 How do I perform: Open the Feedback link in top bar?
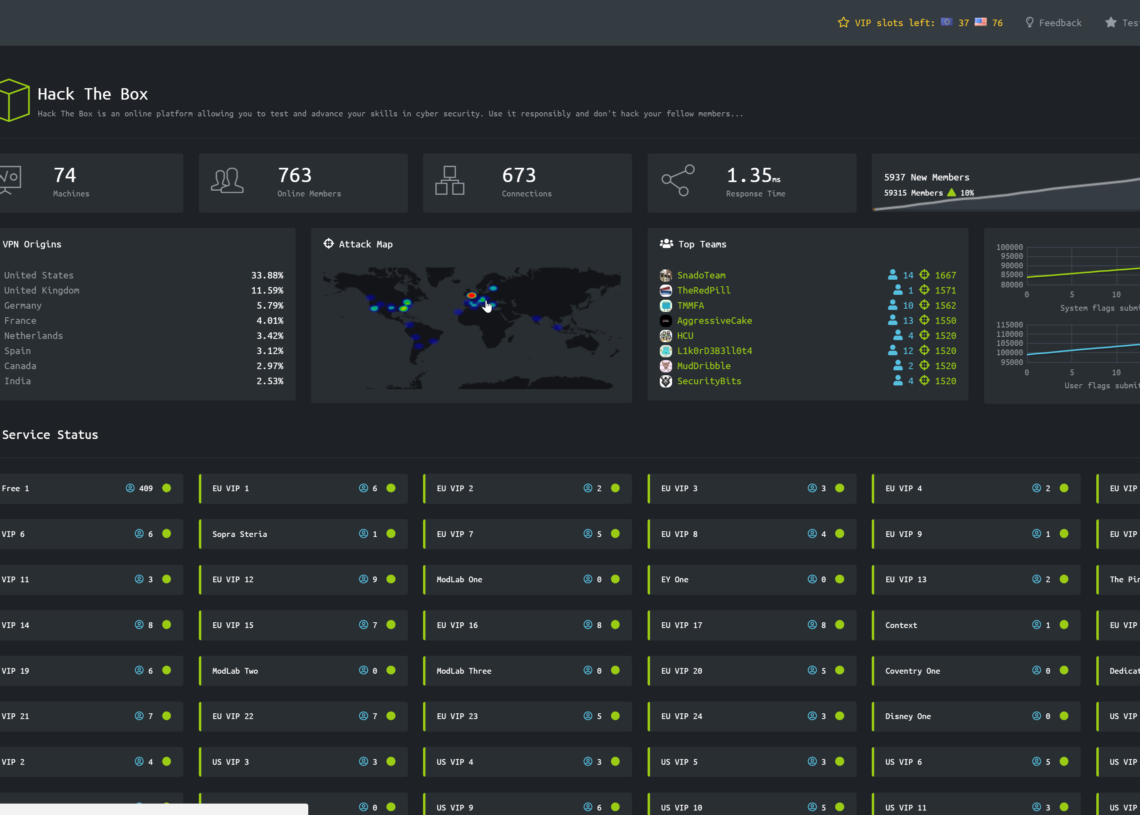[x=1060, y=22]
